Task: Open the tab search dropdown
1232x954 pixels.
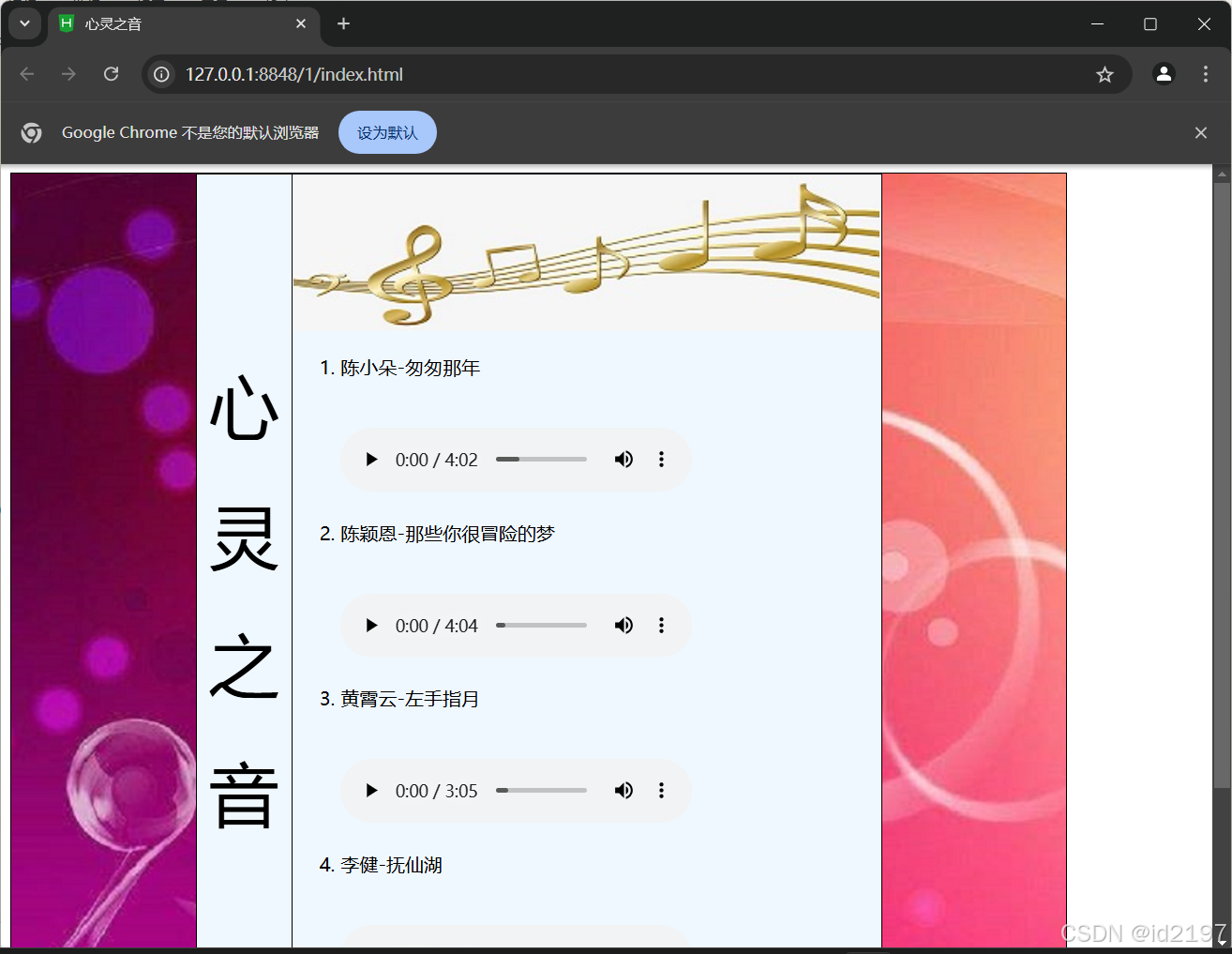Action: click(24, 23)
